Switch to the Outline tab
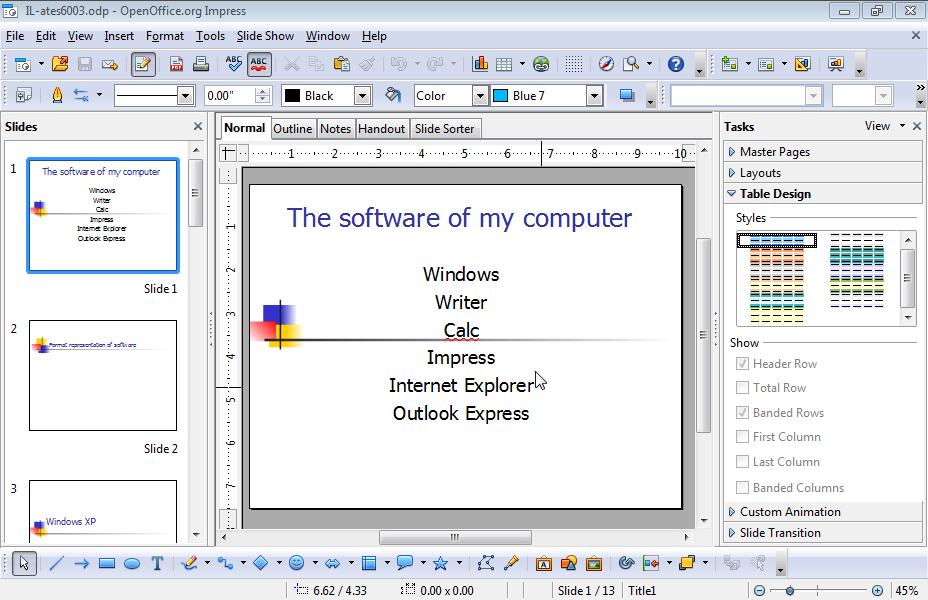 point(292,128)
